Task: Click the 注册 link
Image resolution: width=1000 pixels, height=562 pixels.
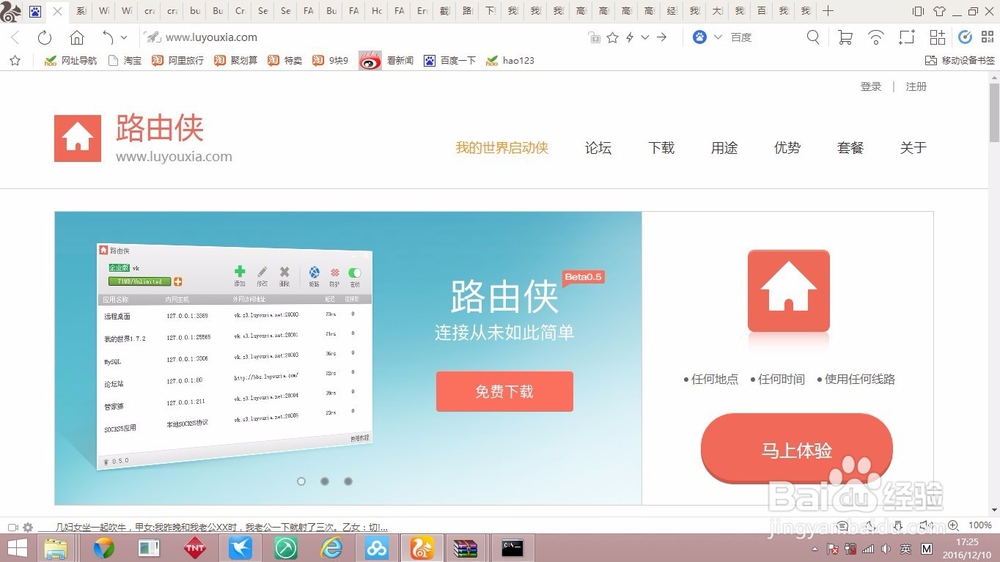Action: tap(916, 86)
